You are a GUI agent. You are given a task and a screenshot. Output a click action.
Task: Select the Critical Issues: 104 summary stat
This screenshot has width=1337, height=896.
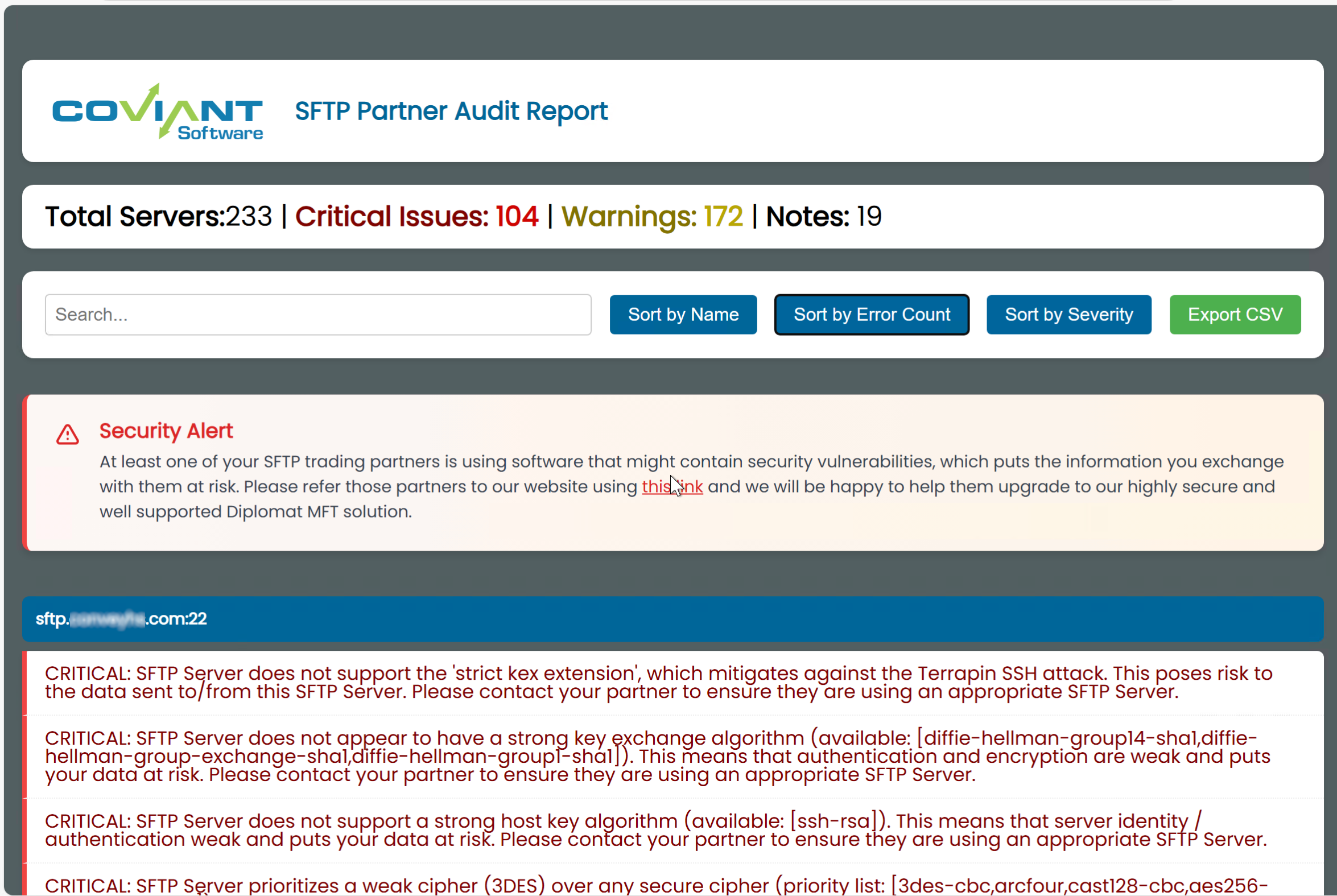point(416,216)
